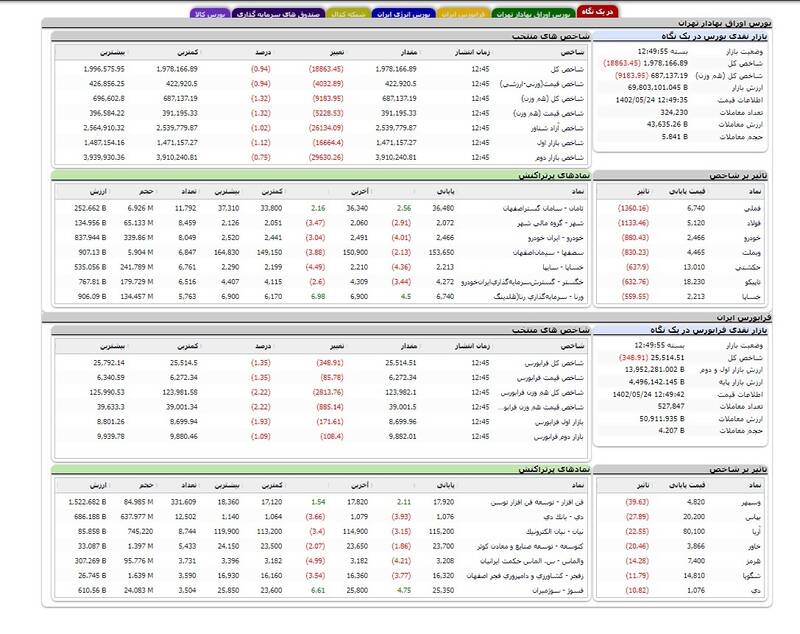Click وسپهر in the فرابورس symbols panel
This screenshot has width=800, height=634.
(x=753, y=503)
